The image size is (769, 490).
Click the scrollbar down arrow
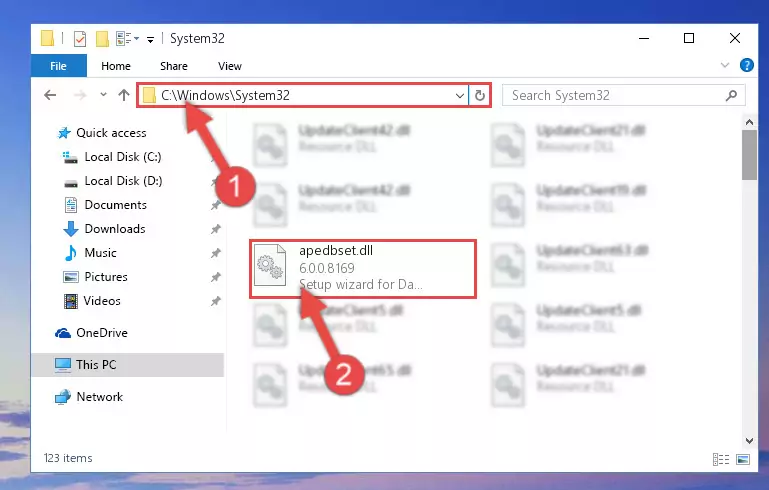point(749,440)
